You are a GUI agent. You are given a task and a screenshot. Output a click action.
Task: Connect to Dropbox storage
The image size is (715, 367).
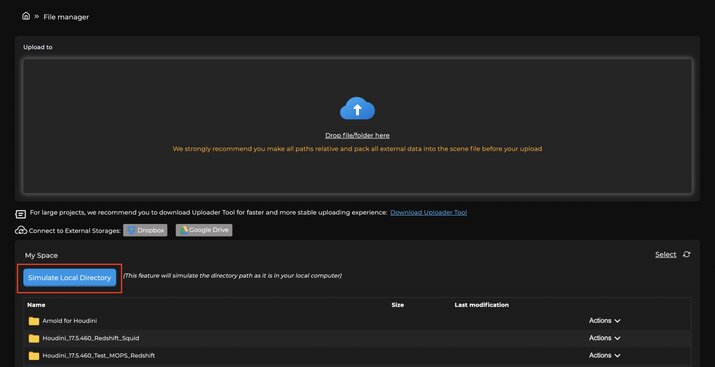(145, 230)
